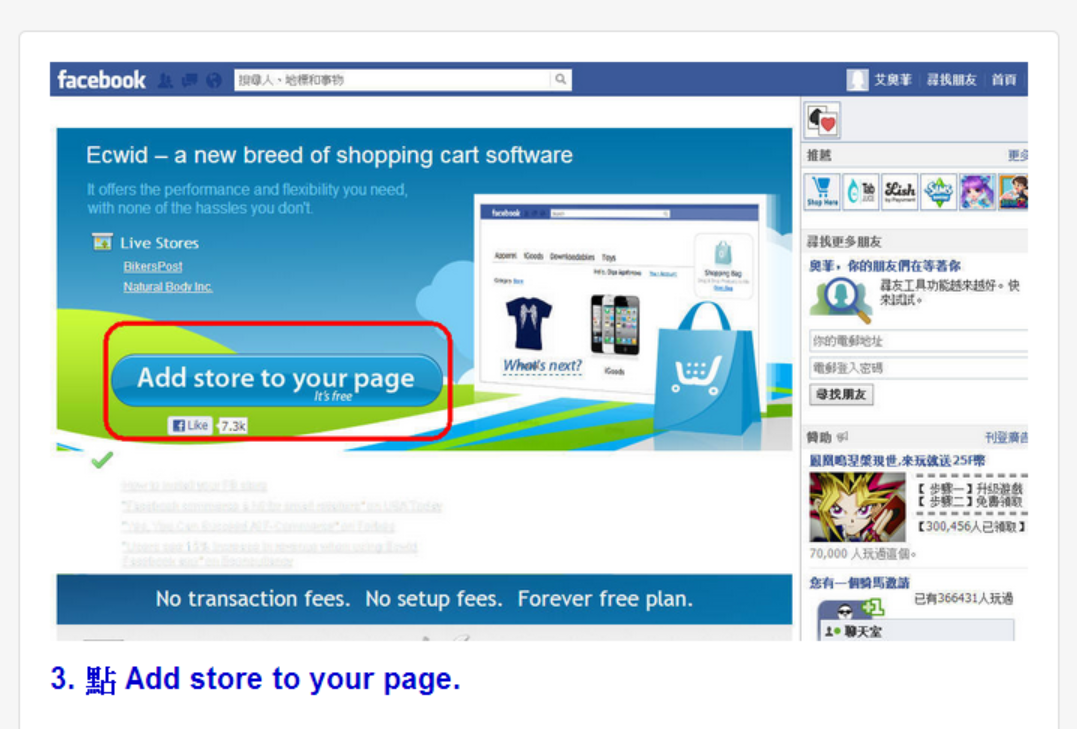Viewport: 1077px width, 729px height.
Task: Open the first blurred help link
Action: pyautogui.click(x=194, y=486)
